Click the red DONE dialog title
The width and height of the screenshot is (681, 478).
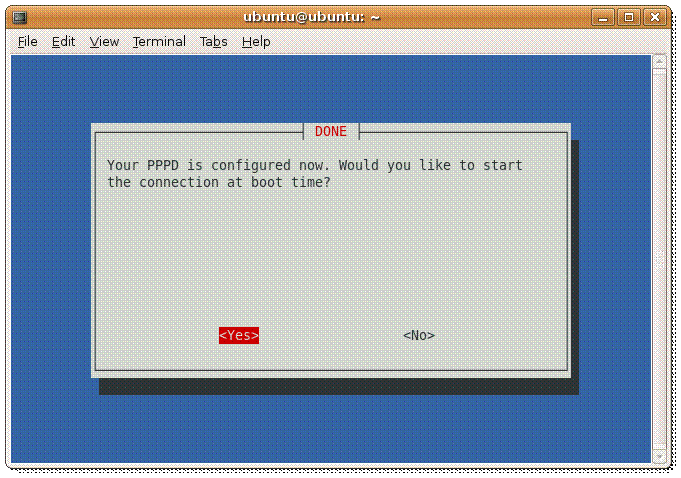coord(331,131)
